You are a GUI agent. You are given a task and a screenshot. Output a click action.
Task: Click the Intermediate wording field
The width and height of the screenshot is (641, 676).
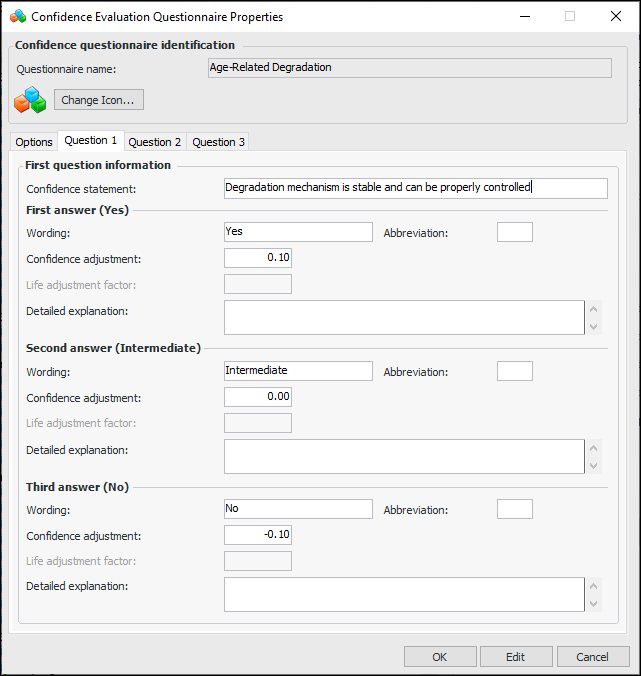(x=298, y=371)
